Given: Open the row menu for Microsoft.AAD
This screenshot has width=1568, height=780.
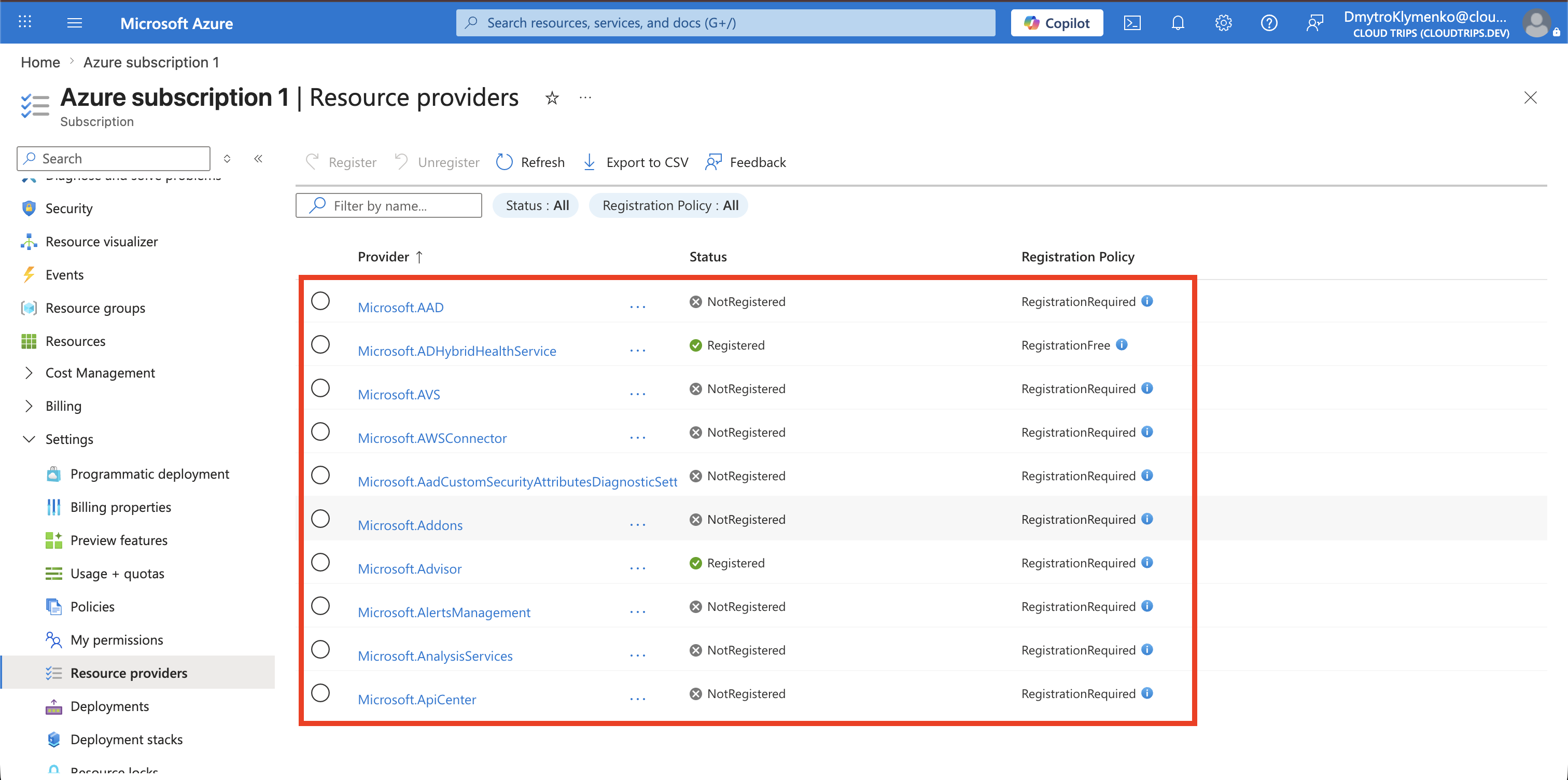Looking at the screenshot, I should (637, 307).
